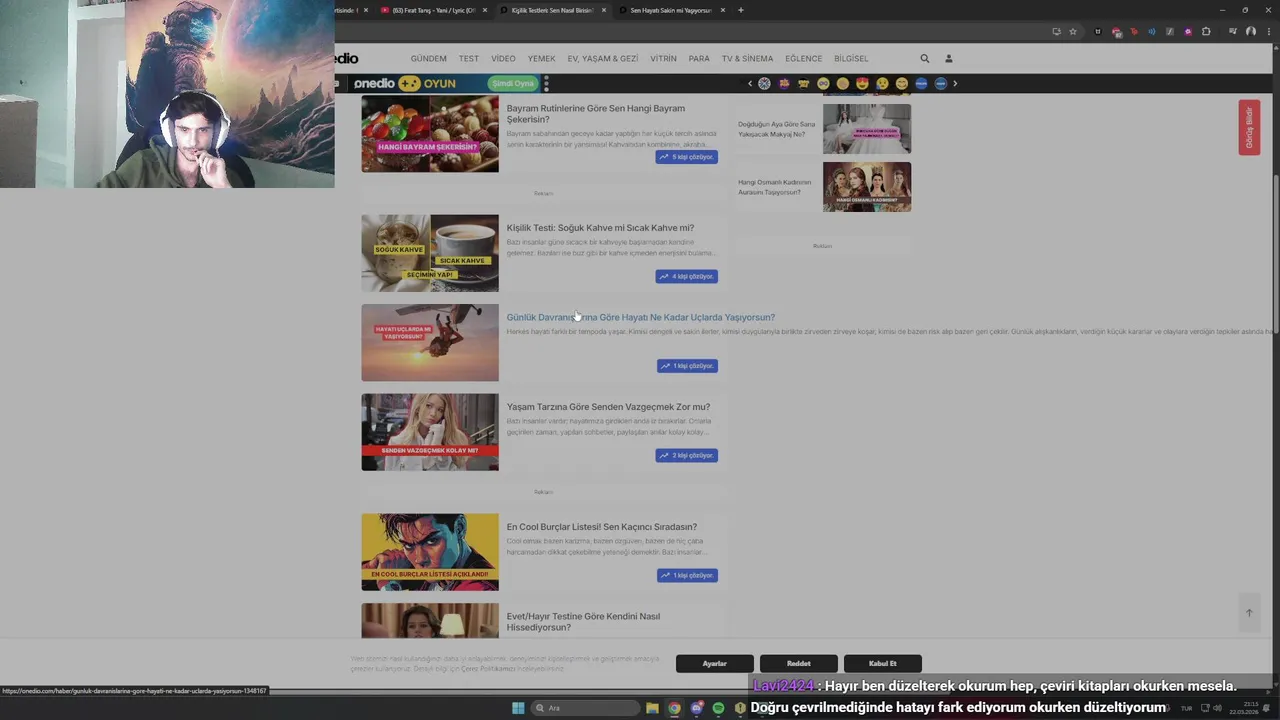Open the Soğuk Kahve Sıcak Kahve thumbnail
The width and height of the screenshot is (1280, 720).
pos(430,253)
